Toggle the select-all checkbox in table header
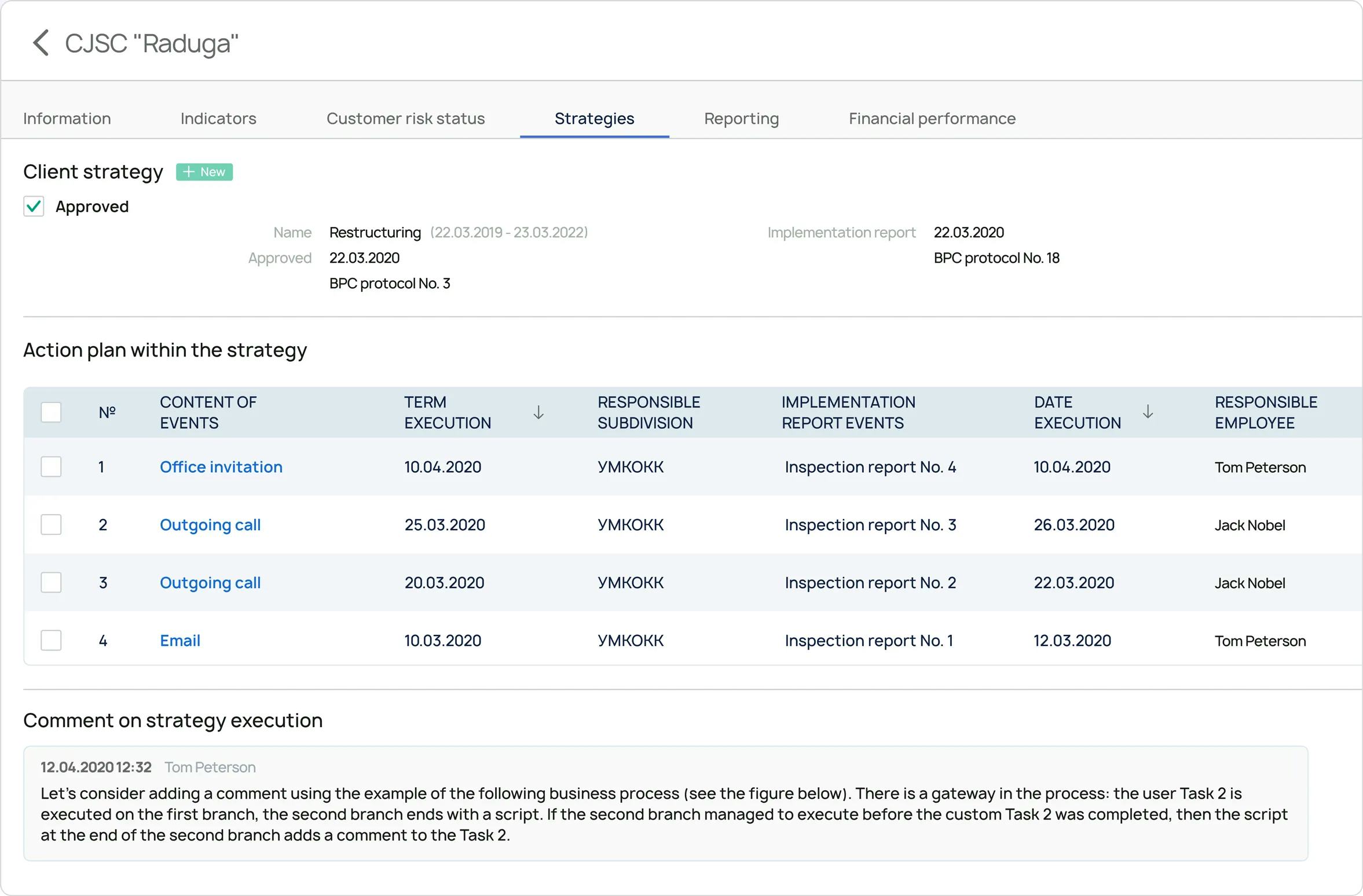The image size is (1363, 896). (x=51, y=412)
